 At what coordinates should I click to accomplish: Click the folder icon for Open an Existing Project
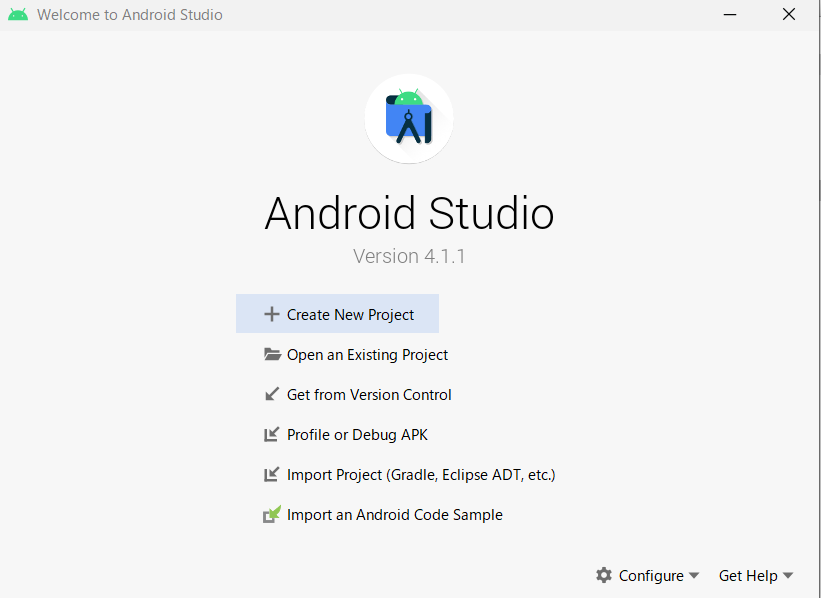click(x=272, y=355)
